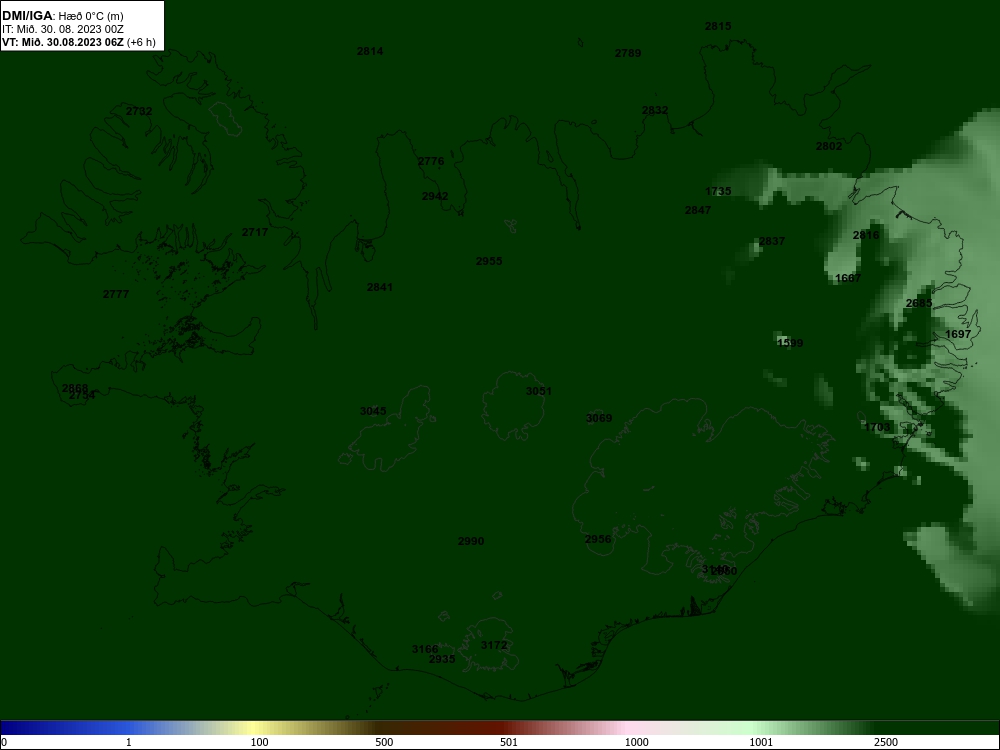Select the 1735 height value

tap(718, 191)
